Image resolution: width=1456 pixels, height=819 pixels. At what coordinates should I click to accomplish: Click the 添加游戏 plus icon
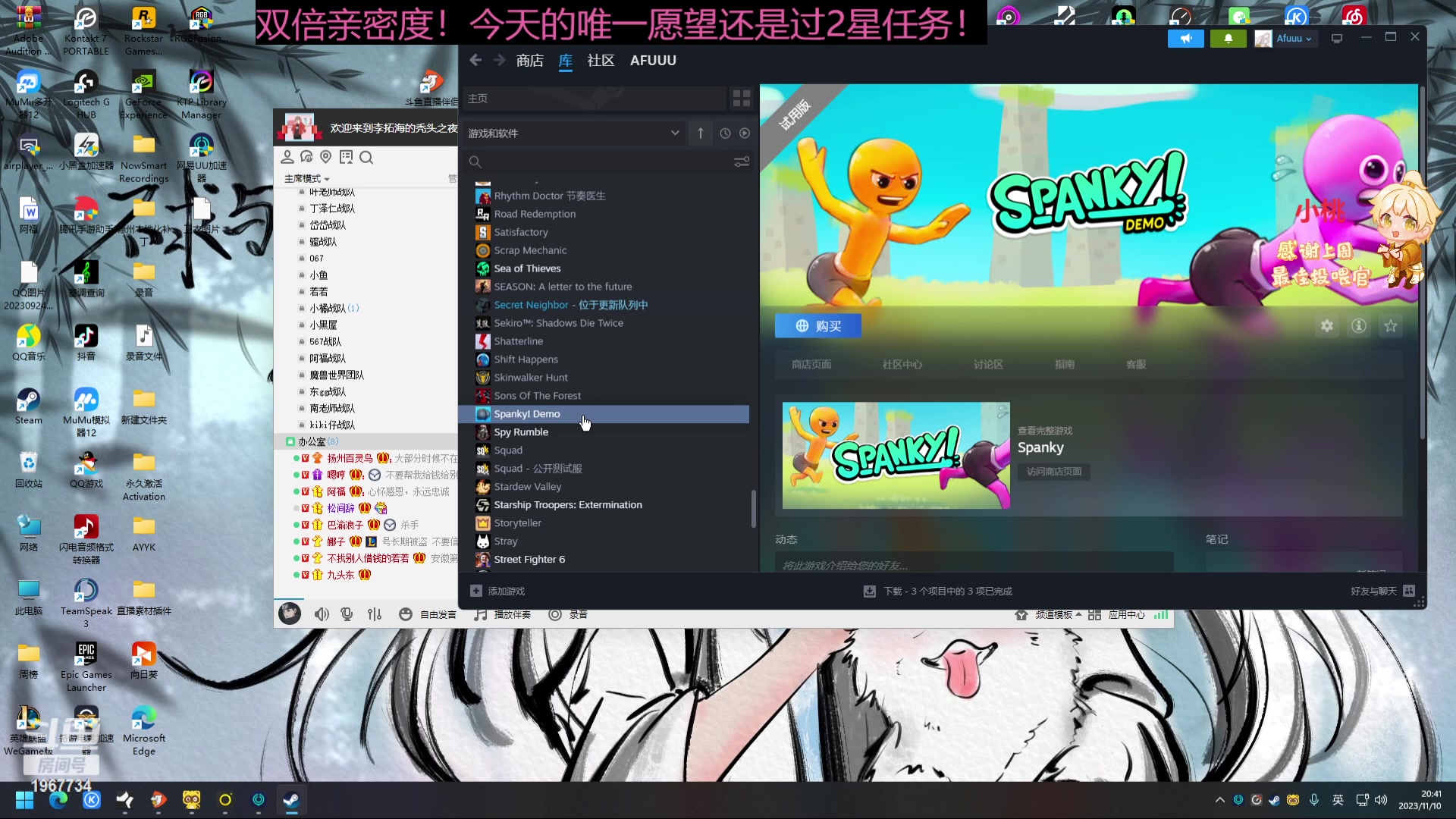point(476,591)
